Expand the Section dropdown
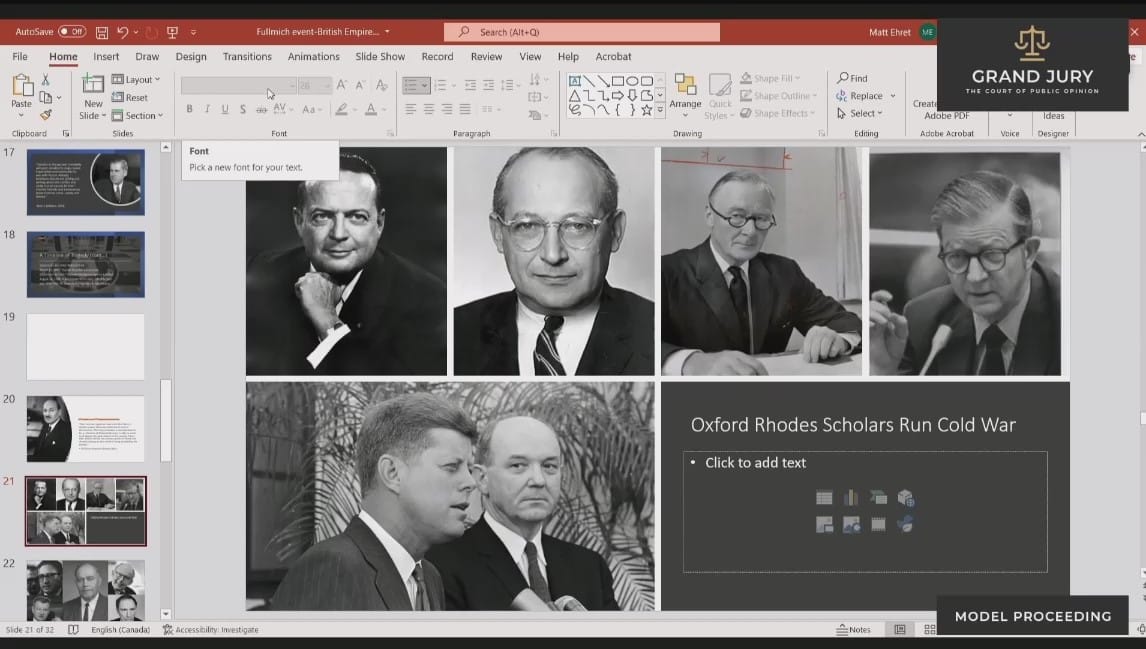 tap(135, 115)
